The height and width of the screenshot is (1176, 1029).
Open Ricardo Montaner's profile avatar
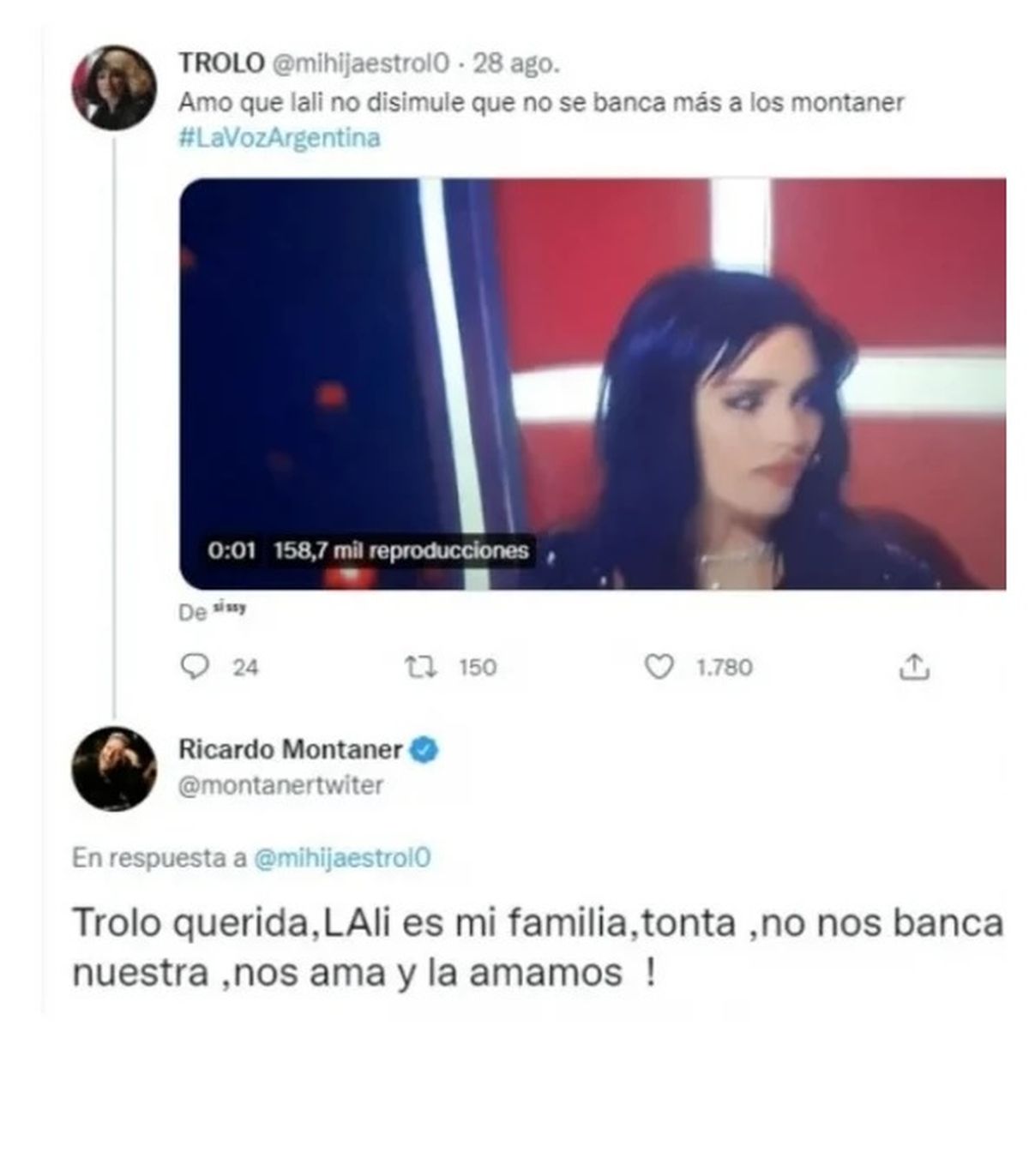pos(114,769)
